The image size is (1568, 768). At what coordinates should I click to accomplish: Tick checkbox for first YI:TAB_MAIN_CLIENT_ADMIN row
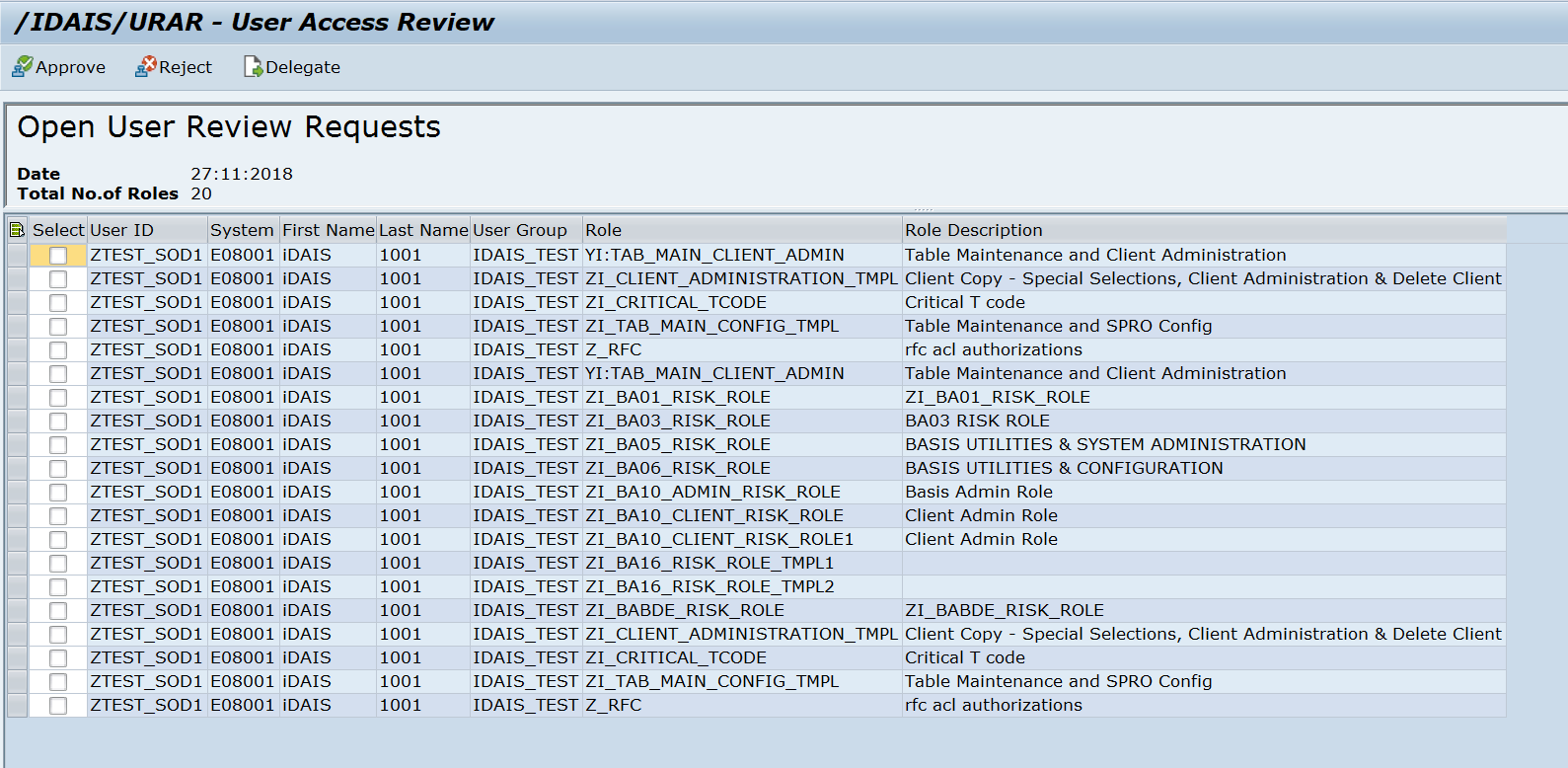[x=58, y=256]
